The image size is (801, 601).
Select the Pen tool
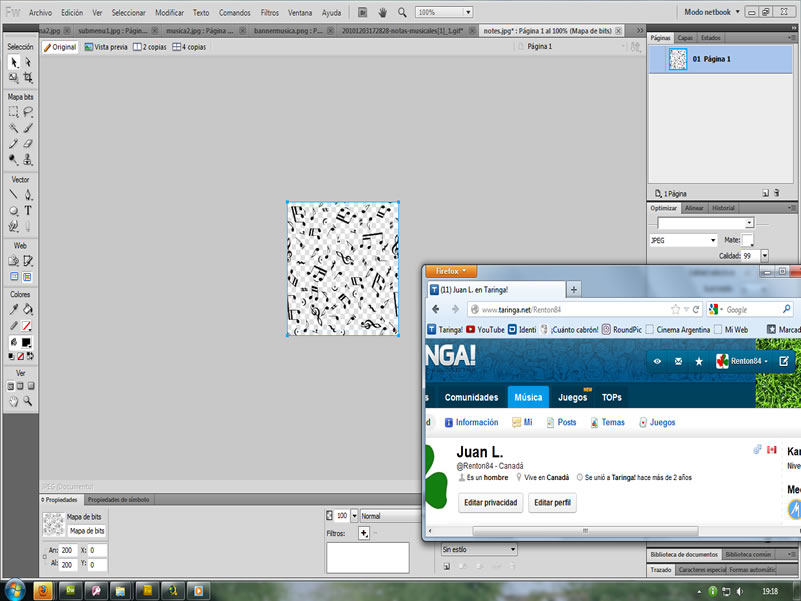(x=28, y=195)
